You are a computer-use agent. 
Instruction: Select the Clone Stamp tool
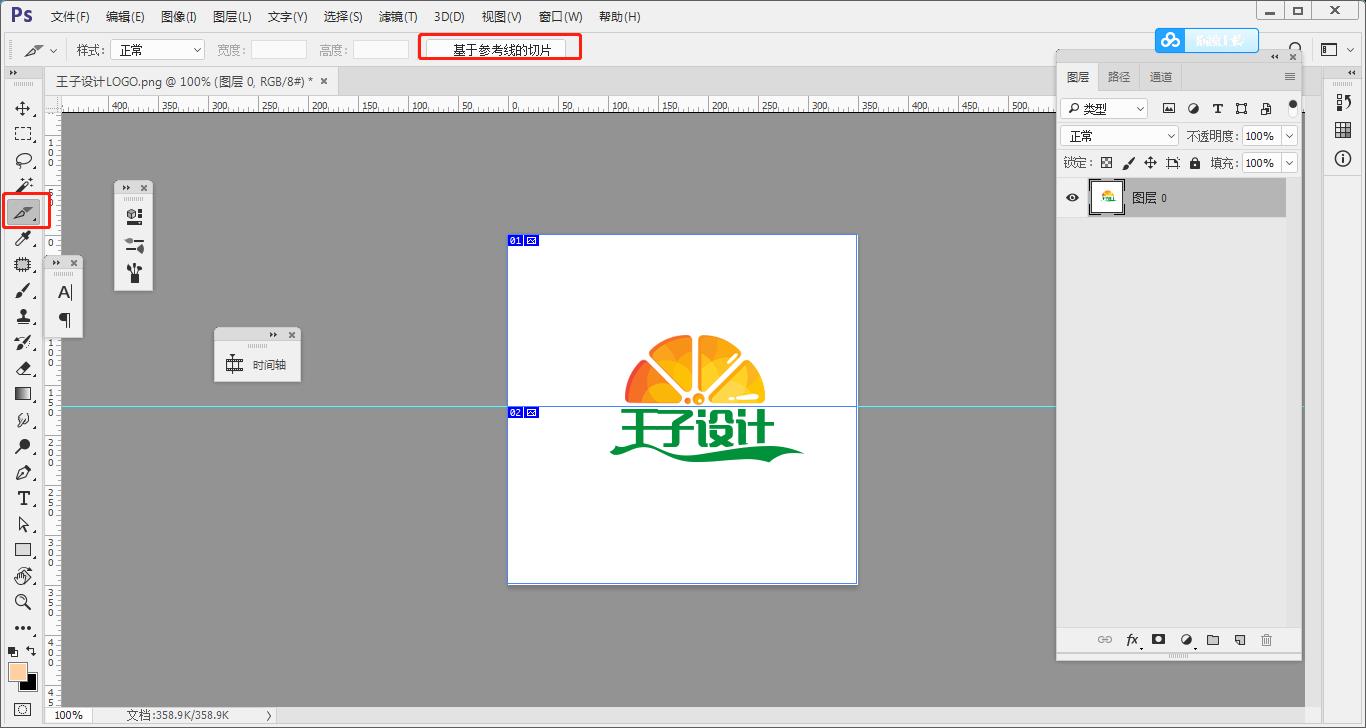pyautogui.click(x=23, y=316)
